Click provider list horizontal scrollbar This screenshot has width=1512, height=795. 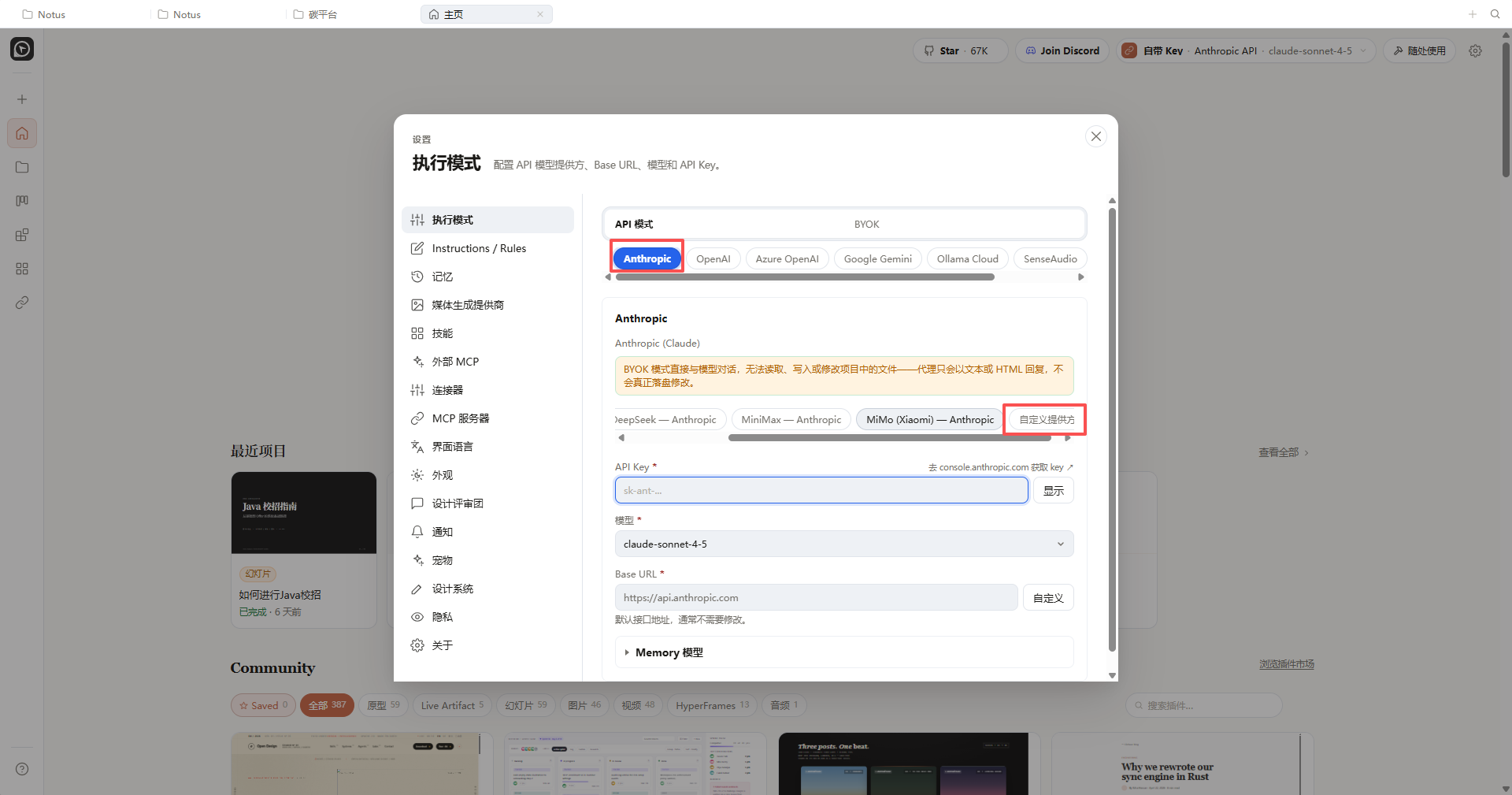805,277
